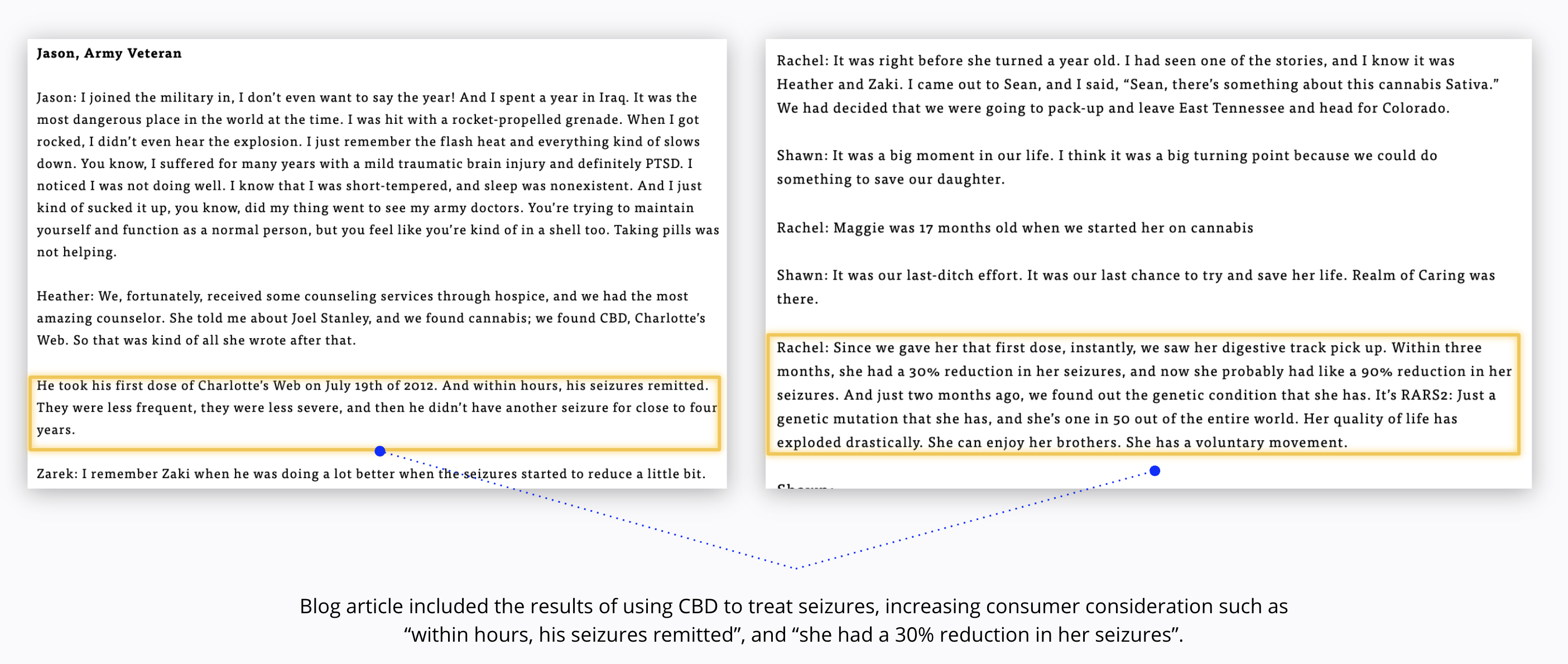1568x664 pixels.
Task: Click Rachel's paragraph about leaving East Tennessee
Action: tap(1137, 84)
